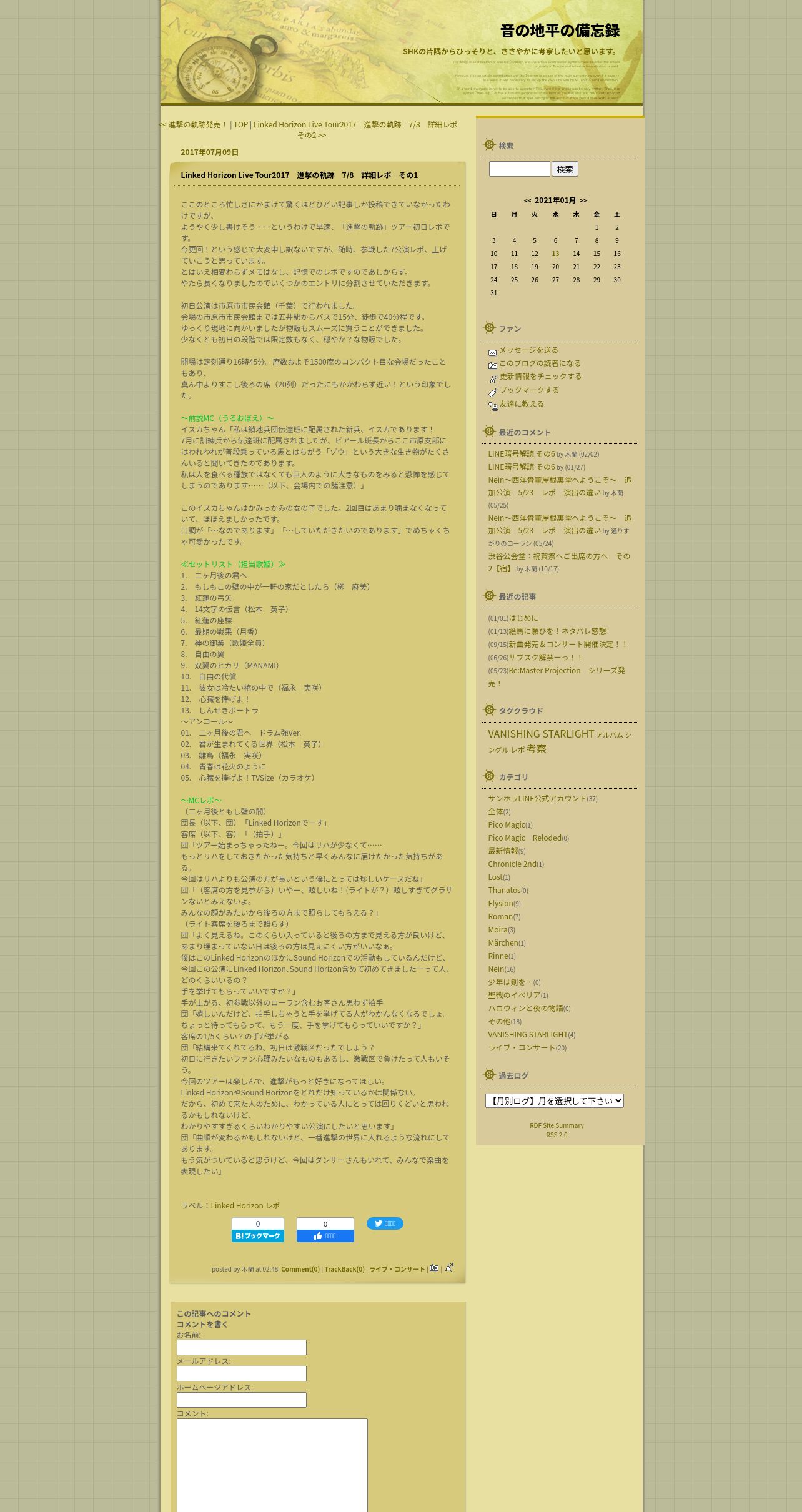Open category Thanatos
The width and height of the screenshot is (802, 1512).
(x=504, y=891)
